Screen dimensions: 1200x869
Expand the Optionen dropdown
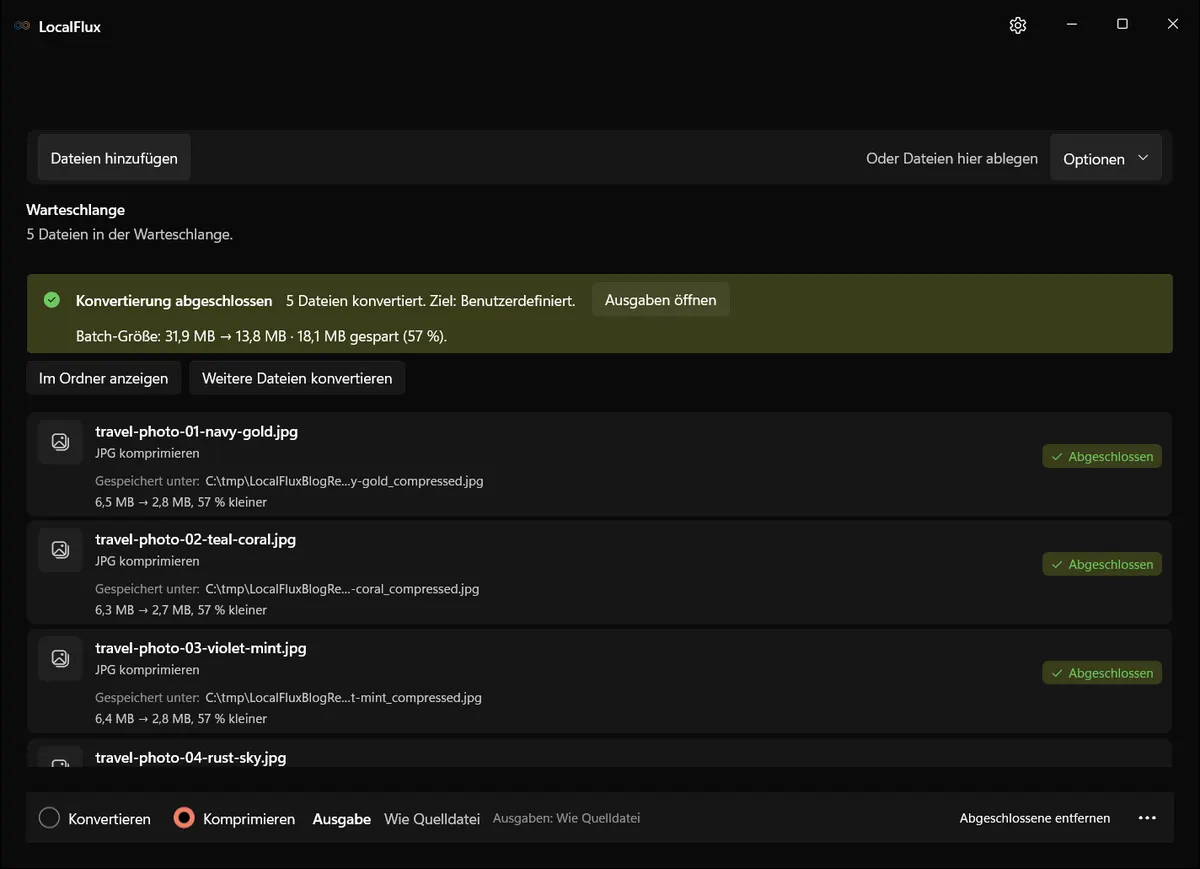[1106, 159]
